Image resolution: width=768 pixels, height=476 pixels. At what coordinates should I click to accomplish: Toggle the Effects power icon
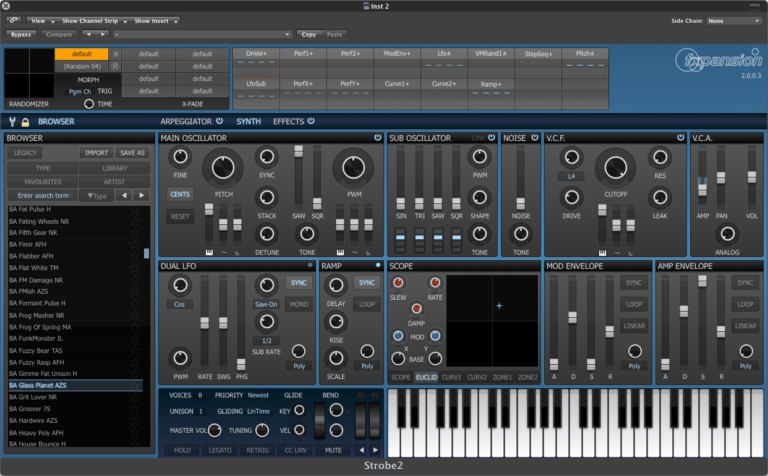(311, 121)
